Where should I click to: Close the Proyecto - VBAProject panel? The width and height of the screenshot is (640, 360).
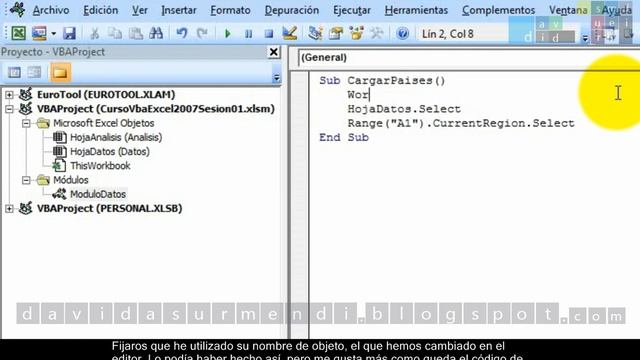tap(274, 52)
